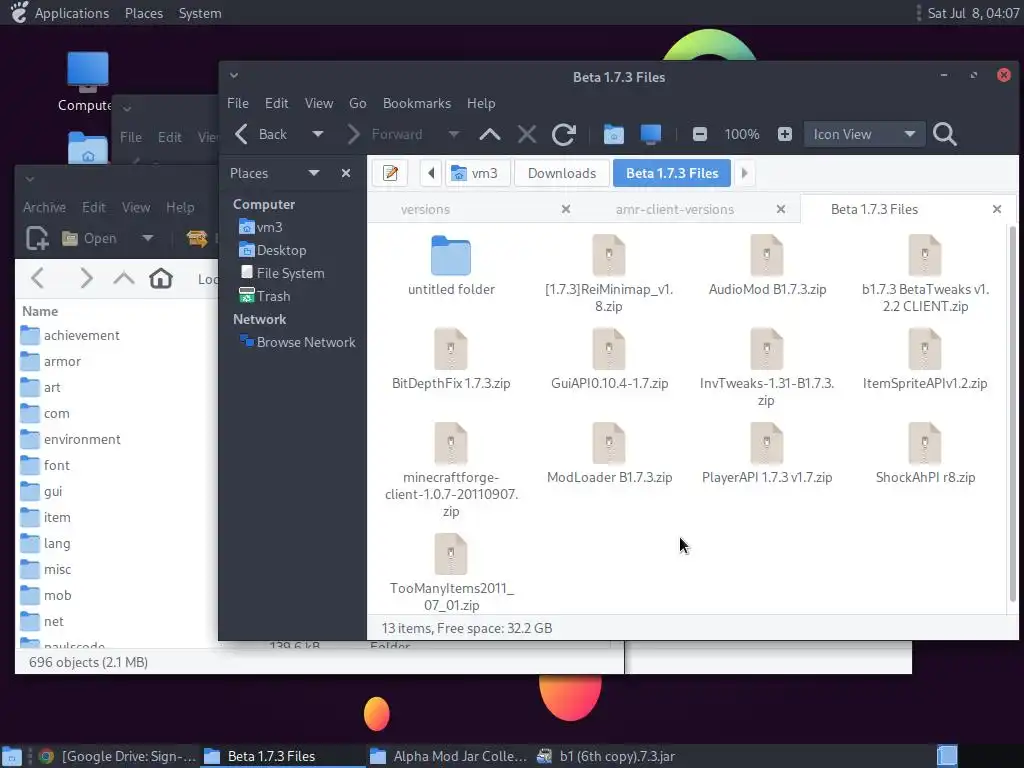Viewport: 1024px width, 768px height.
Task: Switch to the versions tab
Action: 425,210
